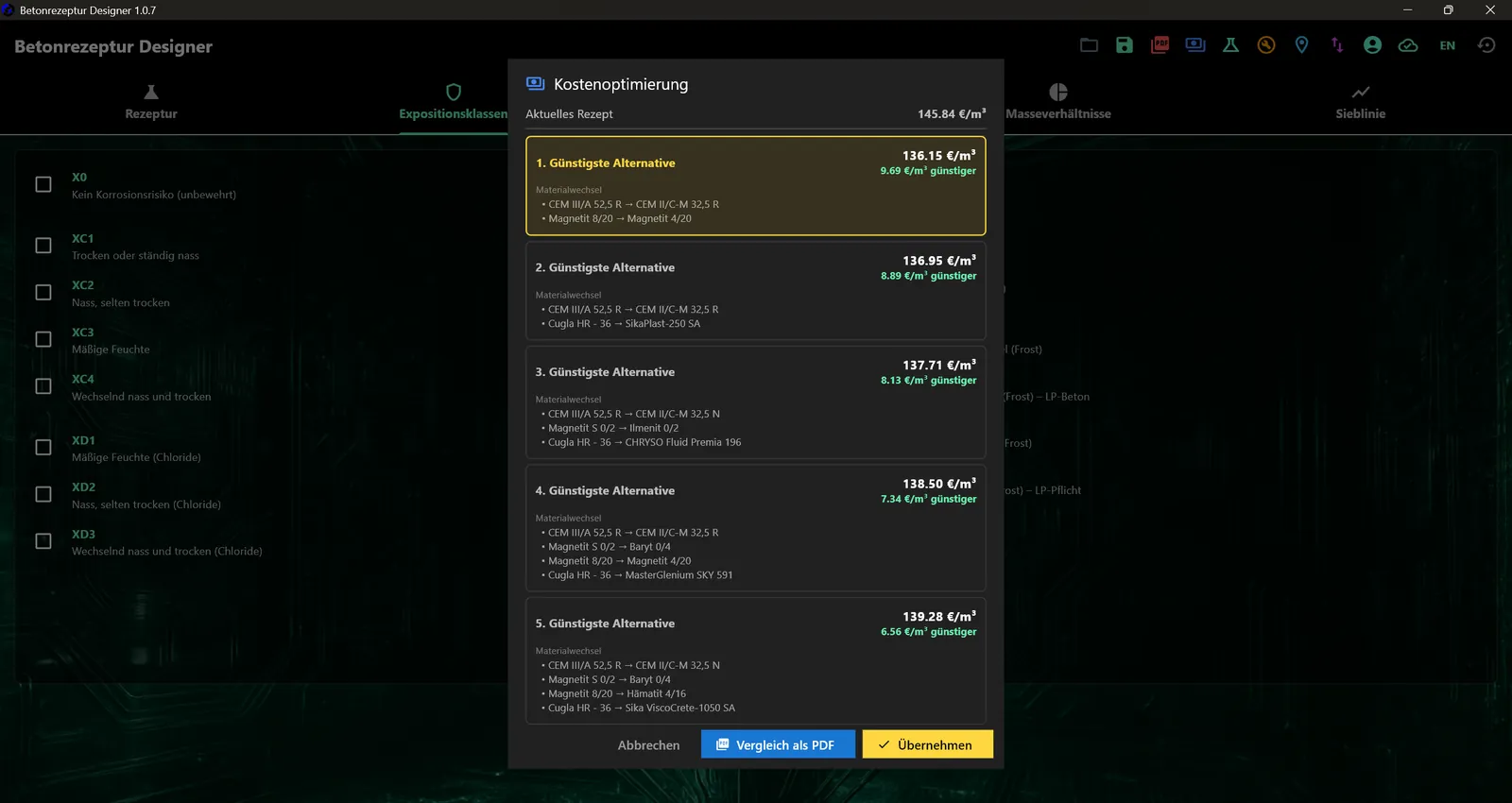Open the Masseverhältnisse tab
Viewport: 1512px width, 803px height.
[x=1058, y=103]
